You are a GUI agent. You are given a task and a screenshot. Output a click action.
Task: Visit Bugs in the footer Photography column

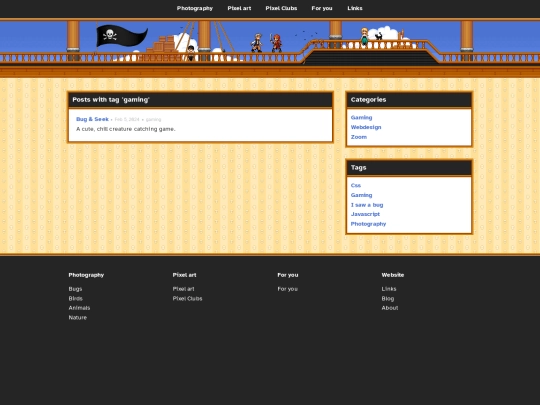pos(75,289)
